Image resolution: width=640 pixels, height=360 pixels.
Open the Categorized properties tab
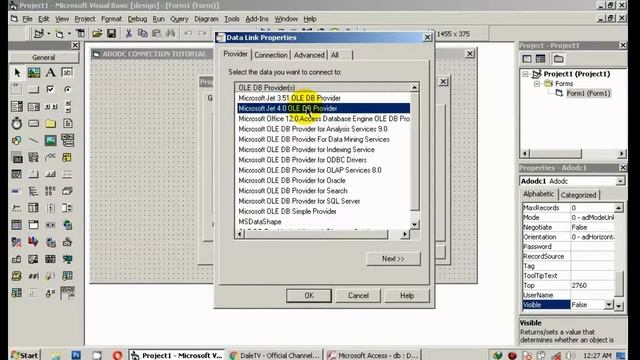point(578,195)
